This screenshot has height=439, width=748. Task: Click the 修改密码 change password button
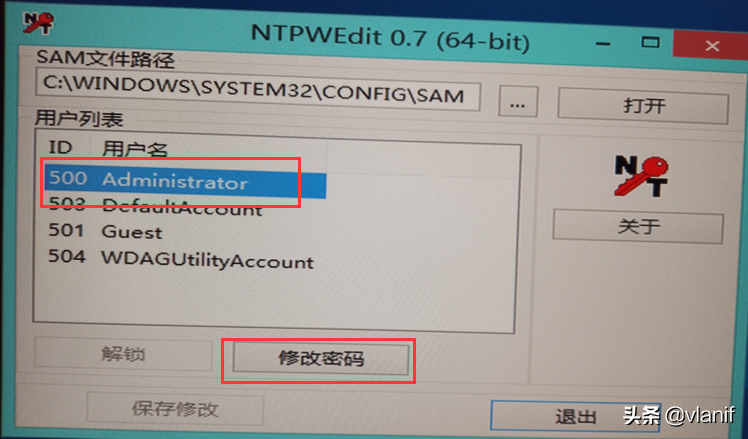tap(321, 359)
